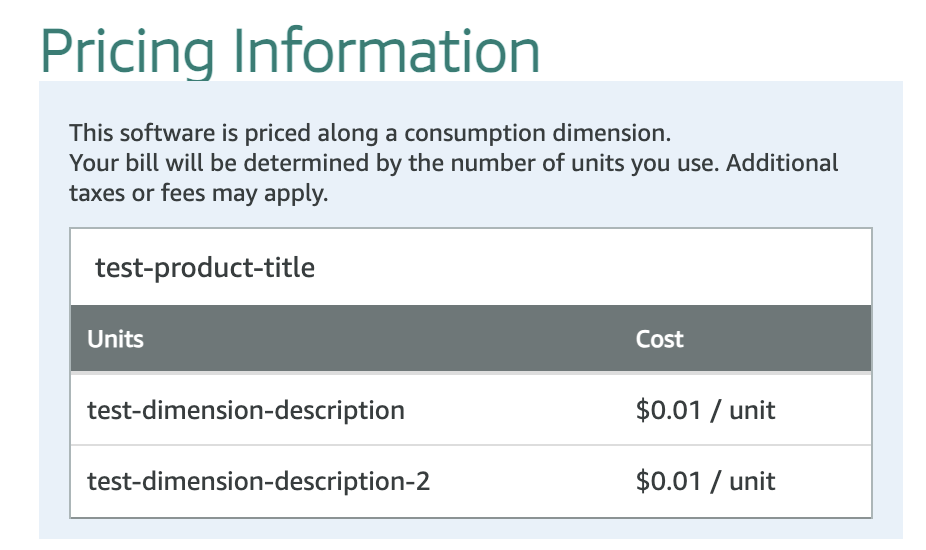The width and height of the screenshot is (926, 550).
Task: Select the test-dimension-description row label
Action: point(246,410)
